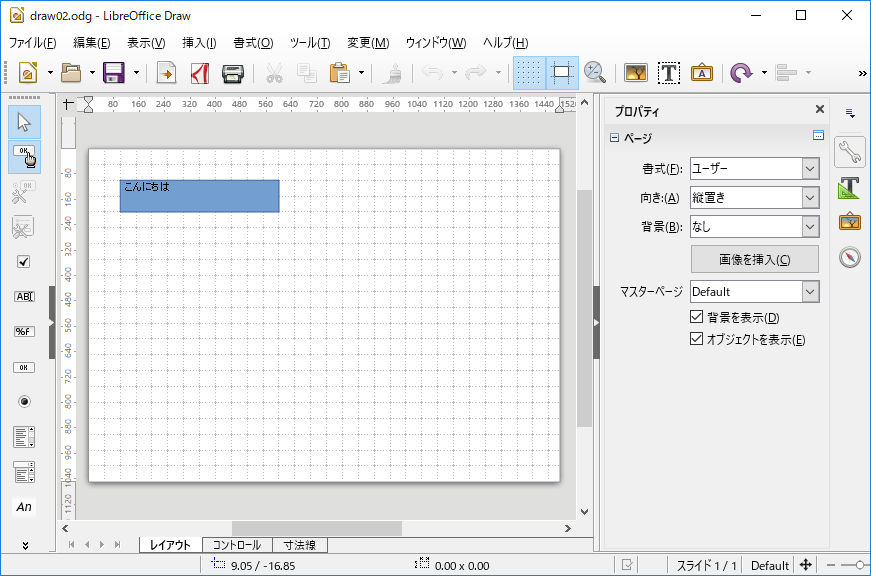Screen dimensions: 871x576
Task: Open the ウィンドウ menu
Action: pos(436,43)
